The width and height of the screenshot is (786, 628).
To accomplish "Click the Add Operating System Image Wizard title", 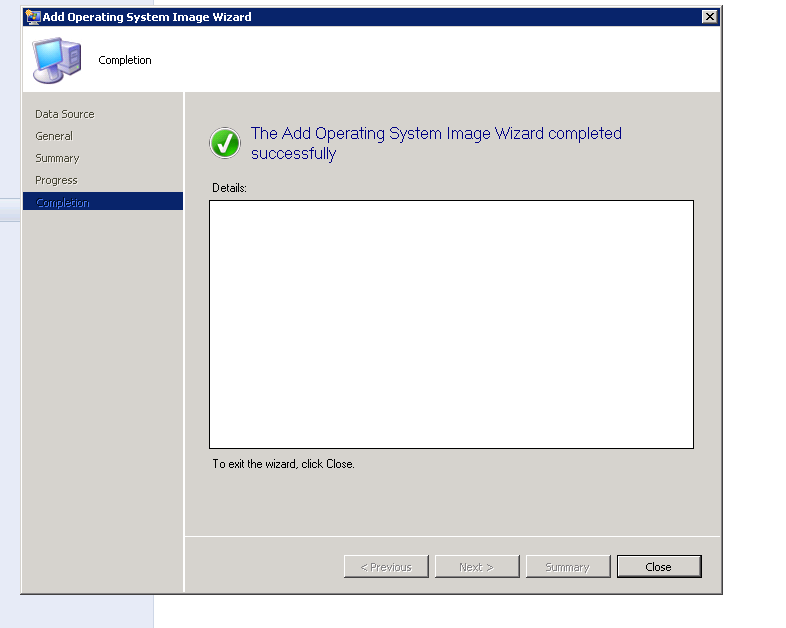I will [x=147, y=17].
